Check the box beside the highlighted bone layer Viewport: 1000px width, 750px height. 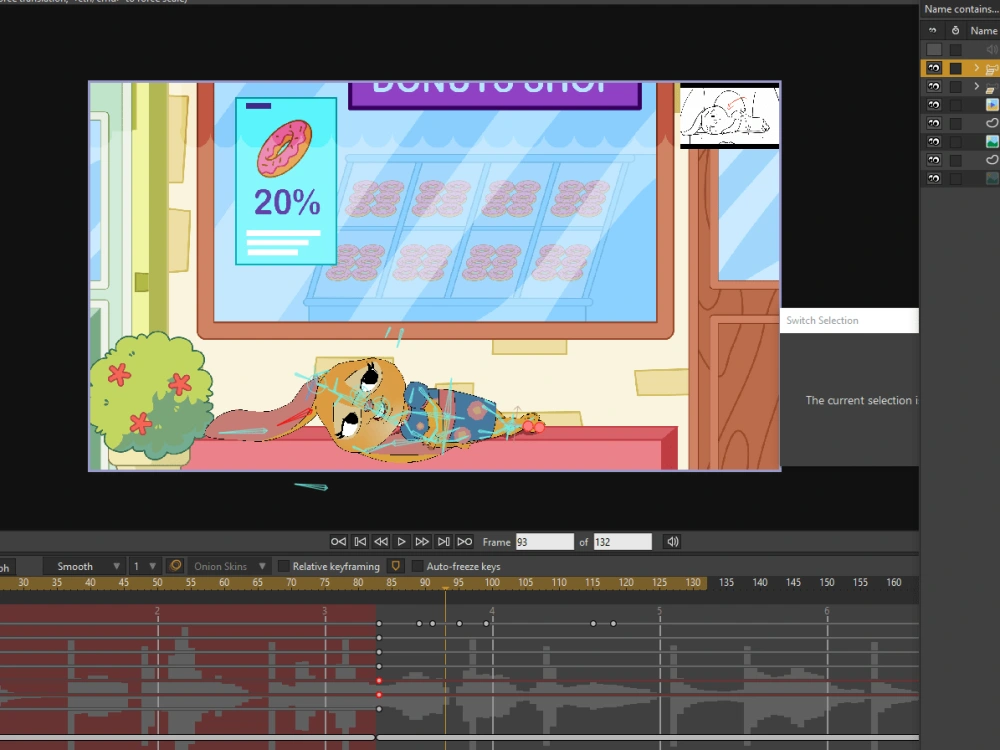955,68
